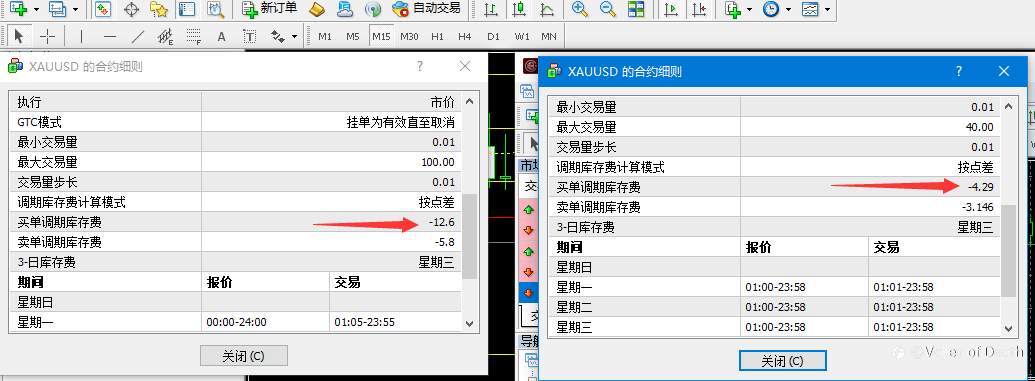Select -4.29 buy swap value
Viewport: 1035px width, 381px height.
point(980,187)
